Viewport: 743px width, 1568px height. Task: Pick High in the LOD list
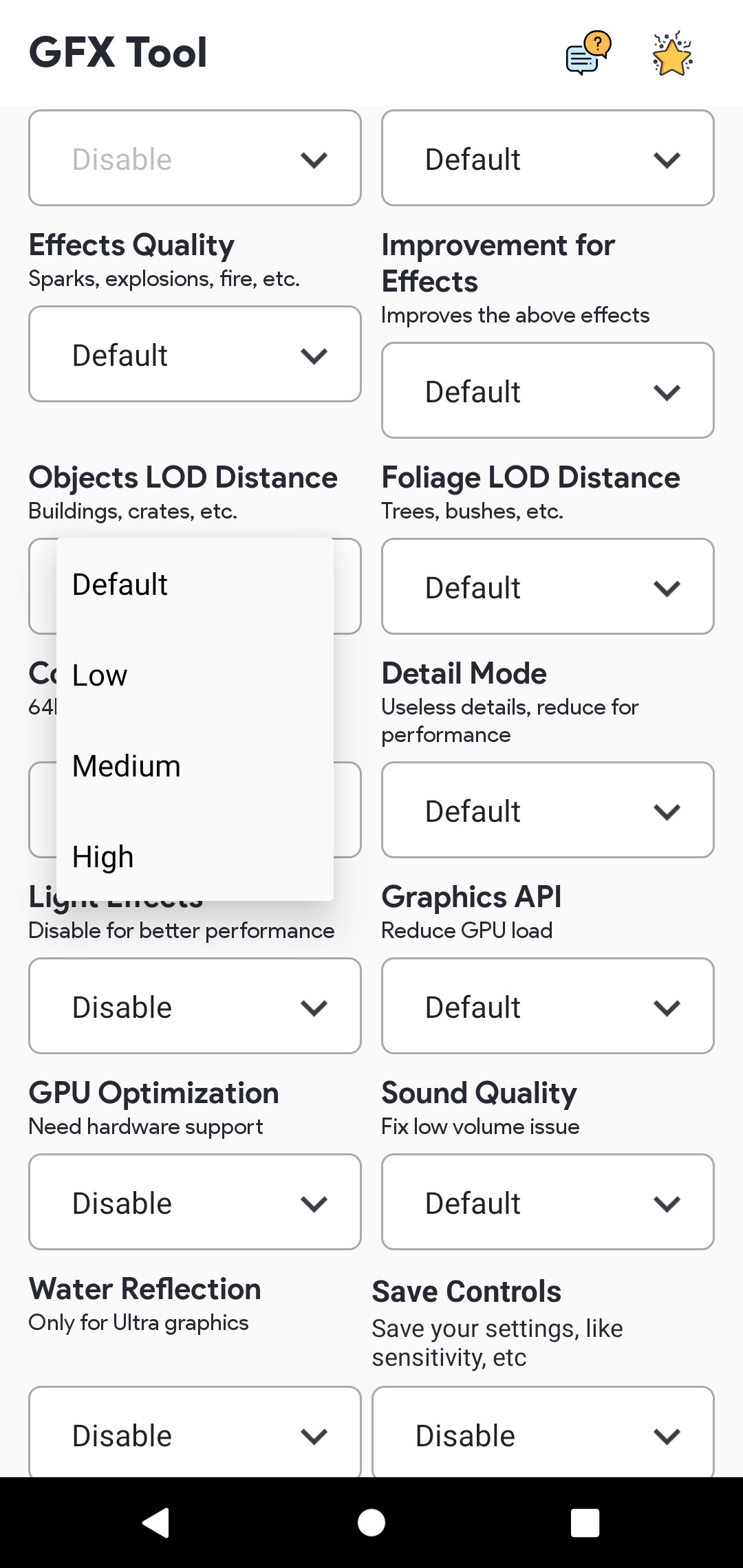195,857
